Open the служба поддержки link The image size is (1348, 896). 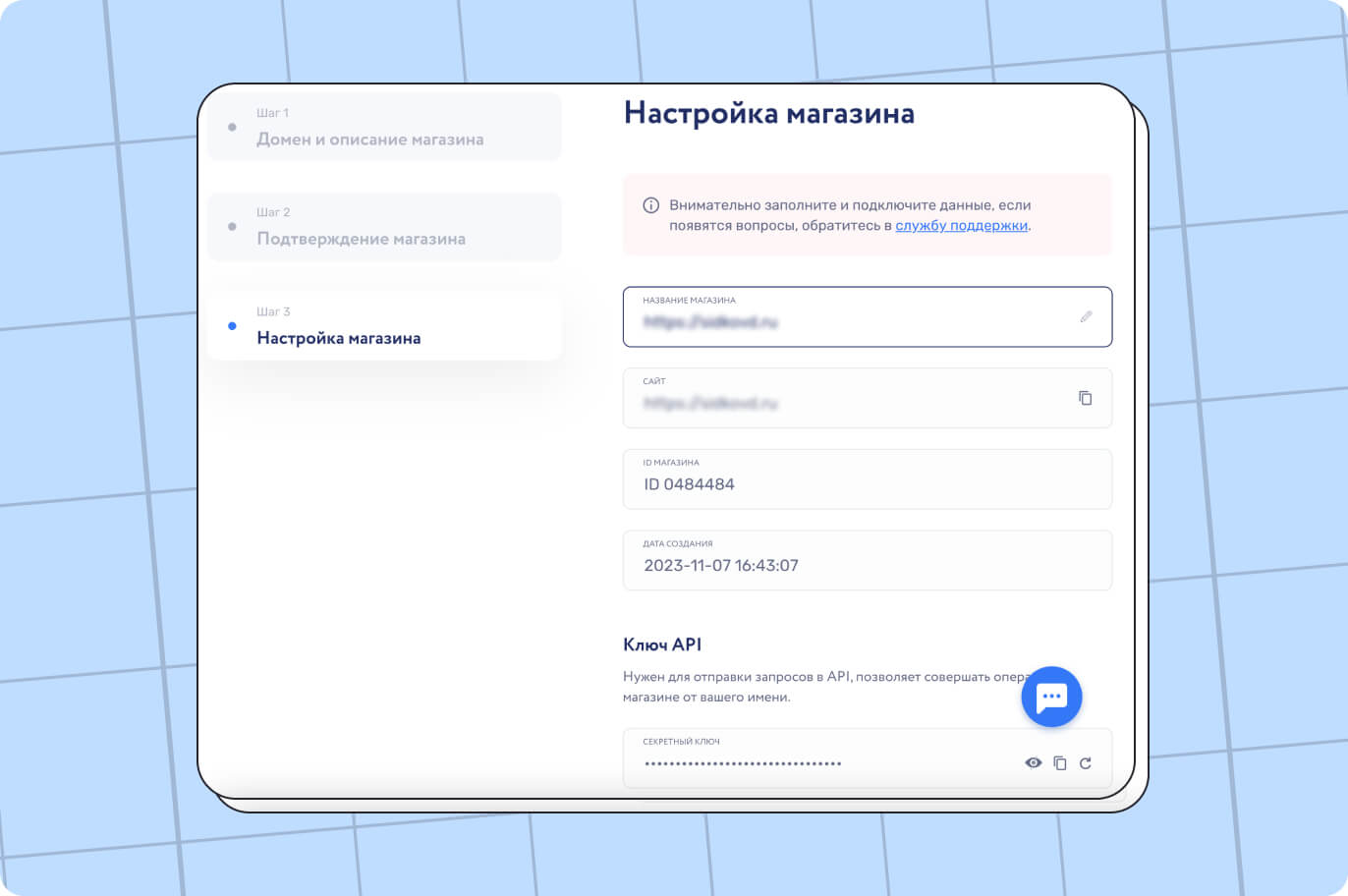[x=961, y=225]
